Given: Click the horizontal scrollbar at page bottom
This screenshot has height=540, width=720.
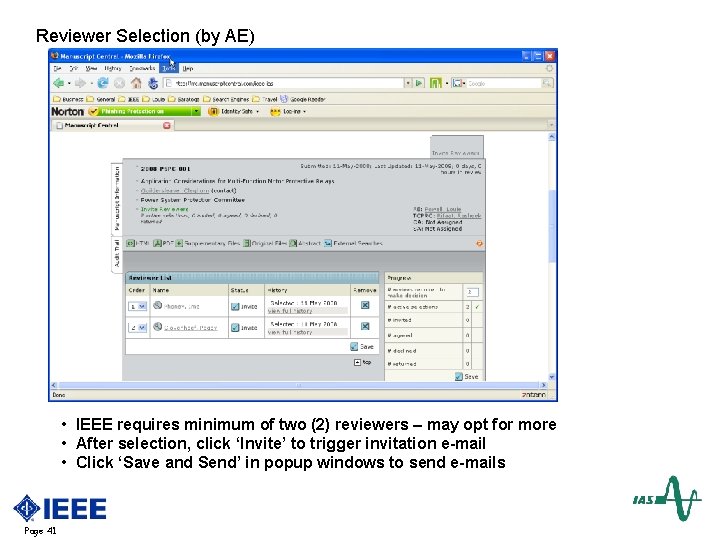Looking at the screenshot, I should tap(298, 385).
